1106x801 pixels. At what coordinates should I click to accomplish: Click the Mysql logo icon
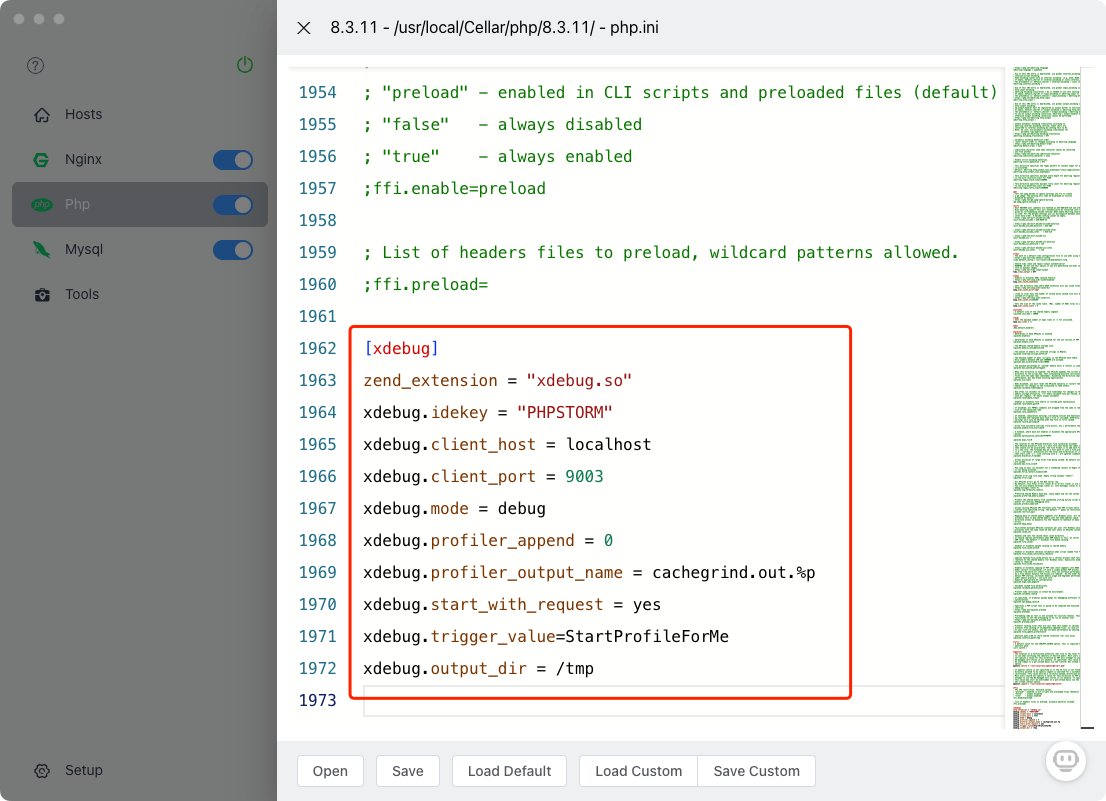(x=42, y=250)
